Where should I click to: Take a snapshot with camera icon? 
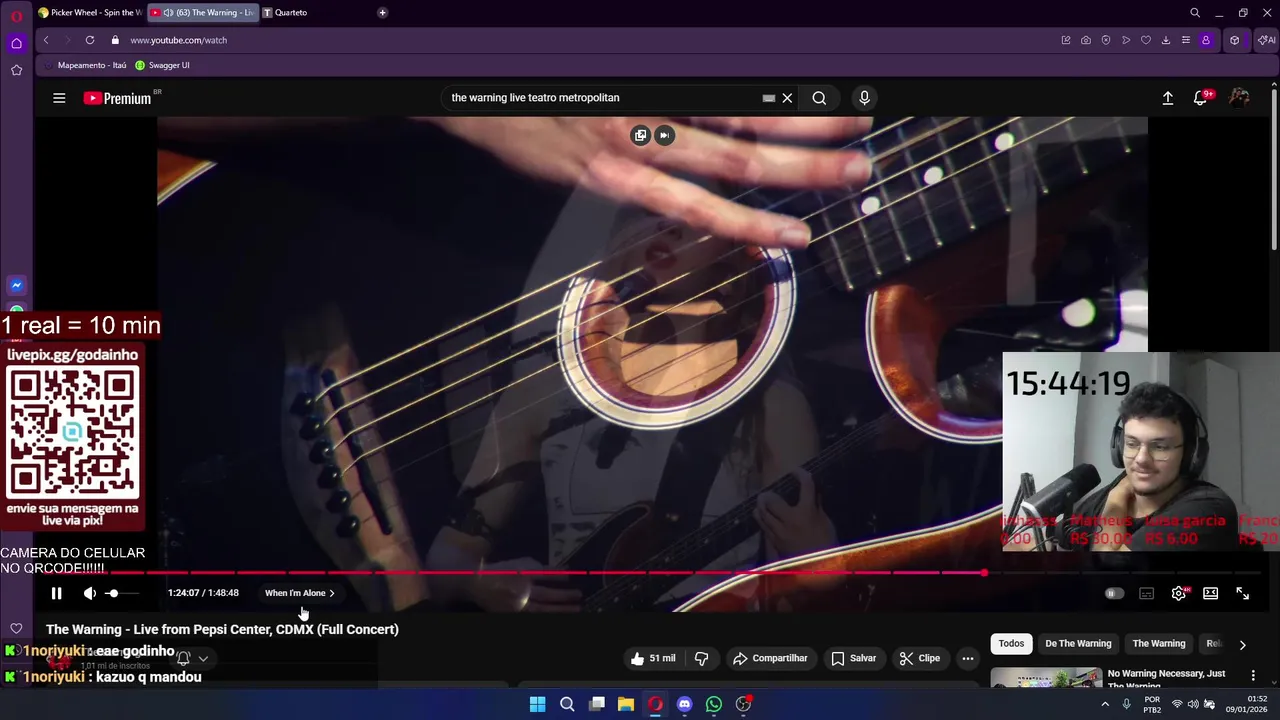coord(1086,40)
